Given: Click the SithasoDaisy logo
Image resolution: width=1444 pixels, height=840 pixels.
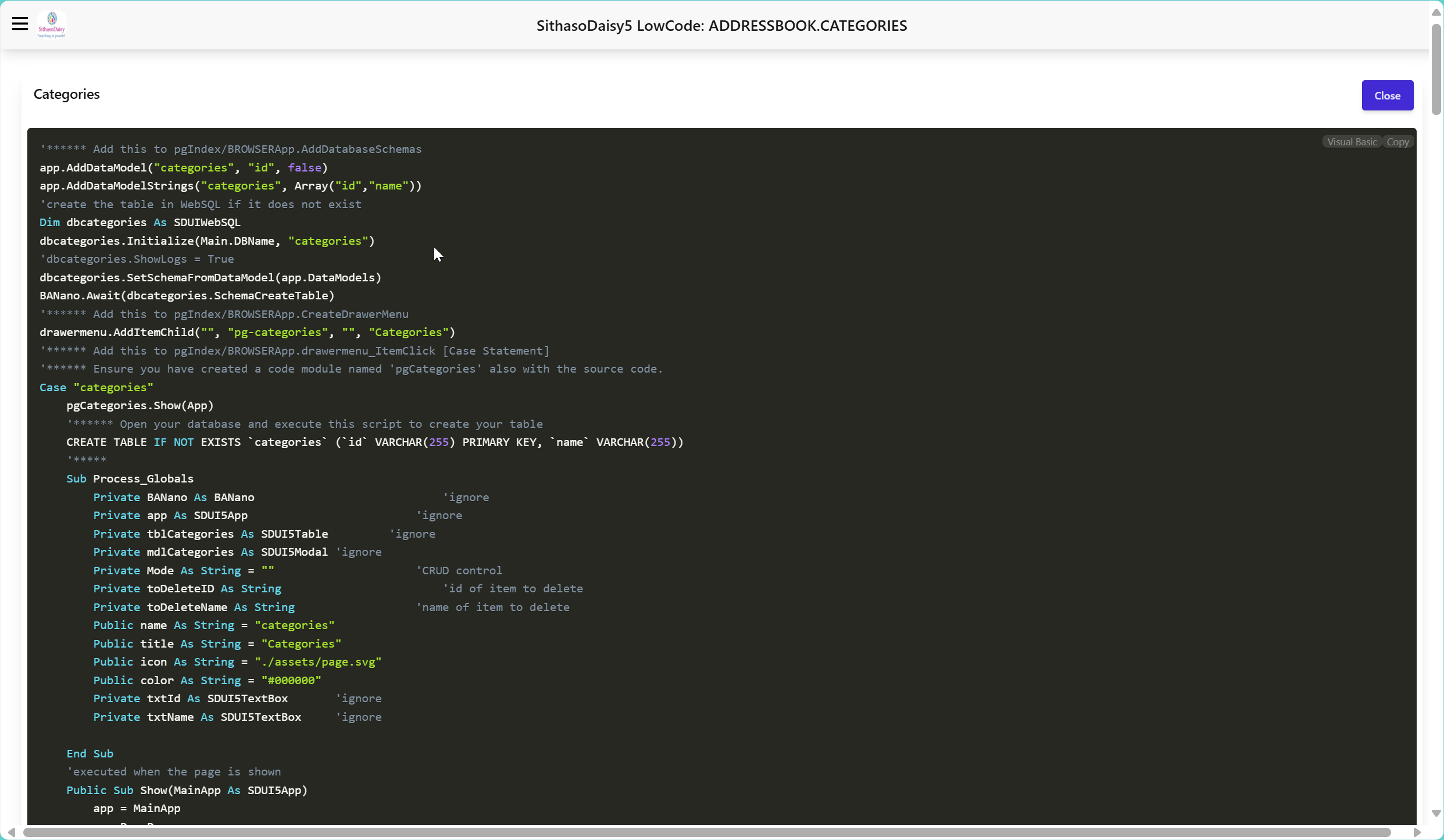Looking at the screenshot, I should [x=52, y=24].
